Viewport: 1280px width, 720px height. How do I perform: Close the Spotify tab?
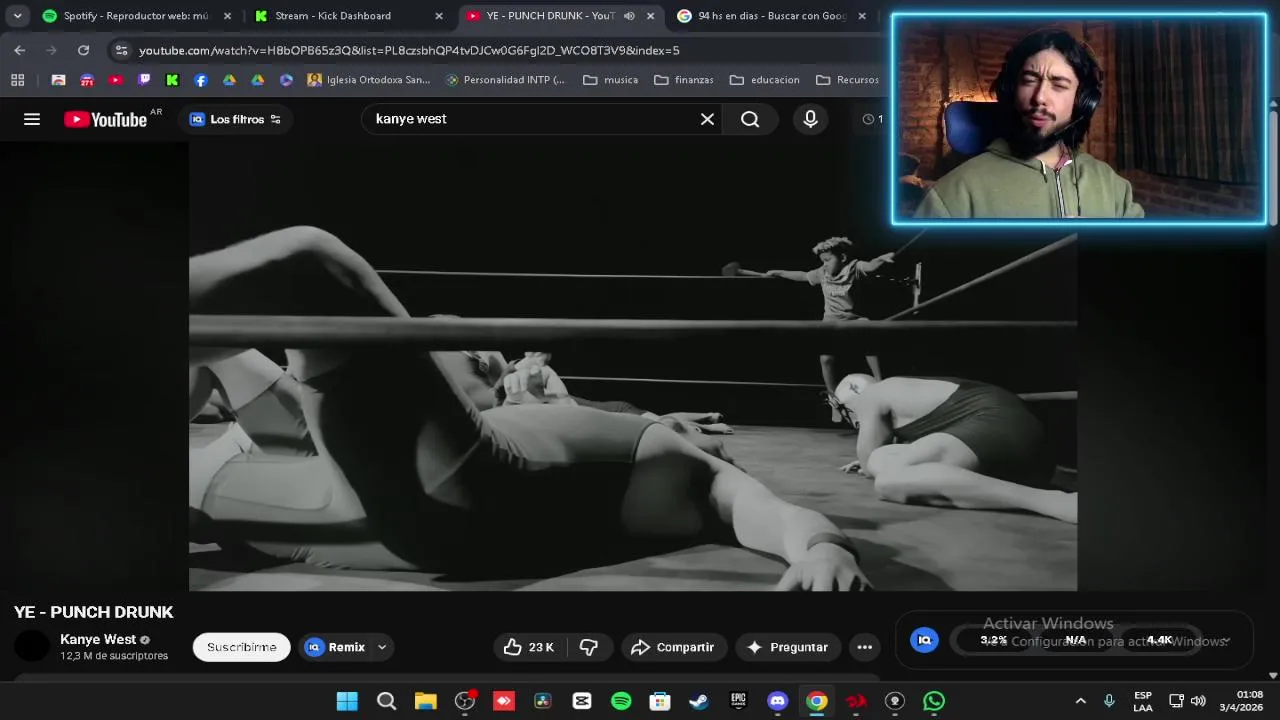227,16
